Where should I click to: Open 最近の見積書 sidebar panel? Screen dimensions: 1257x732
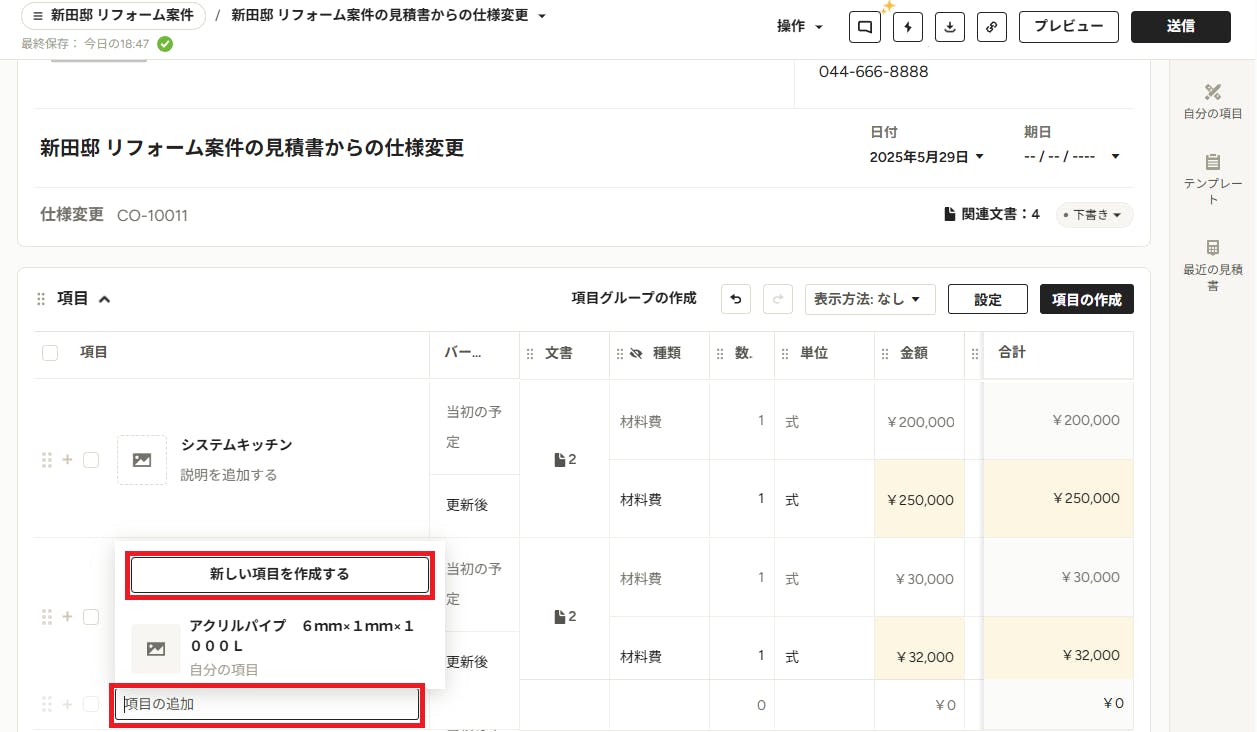coord(1212,265)
